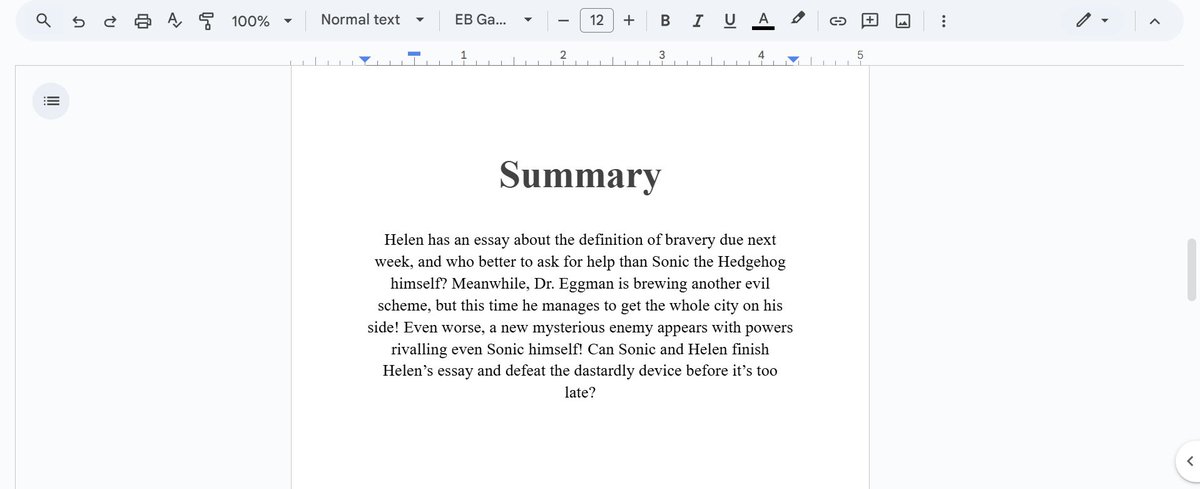
Task: Run spelling and grammar check
Action: 175,20
